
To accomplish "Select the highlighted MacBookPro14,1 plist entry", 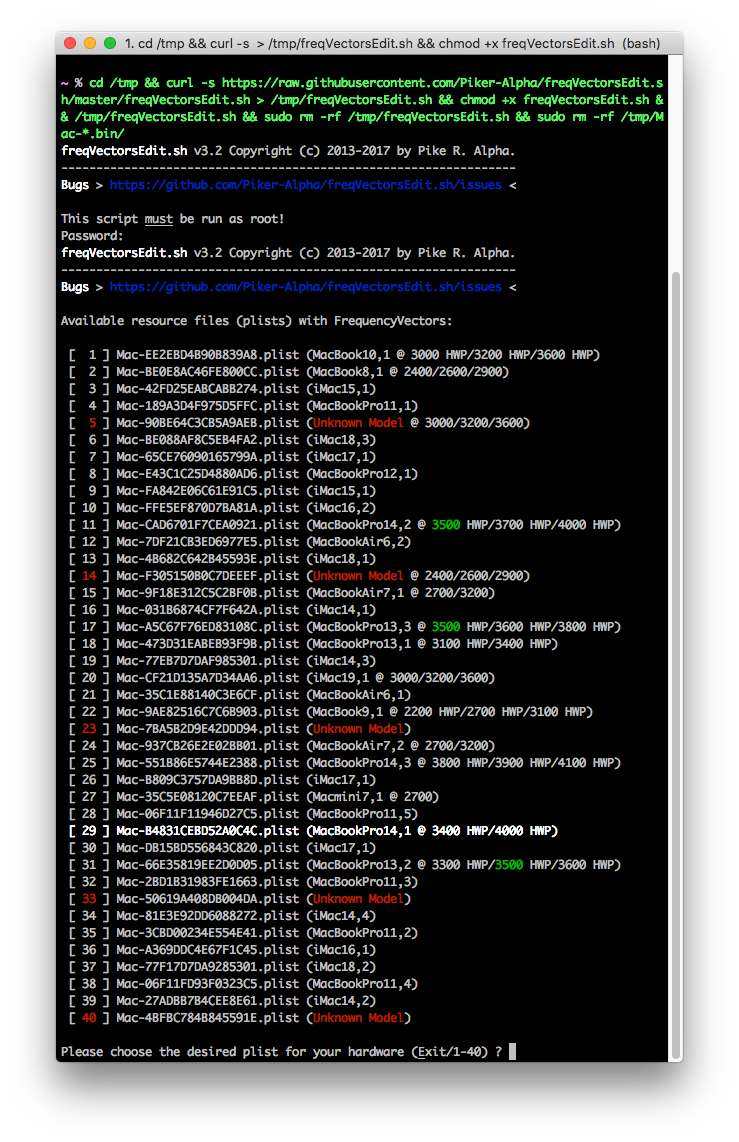I will click(313, 831).
